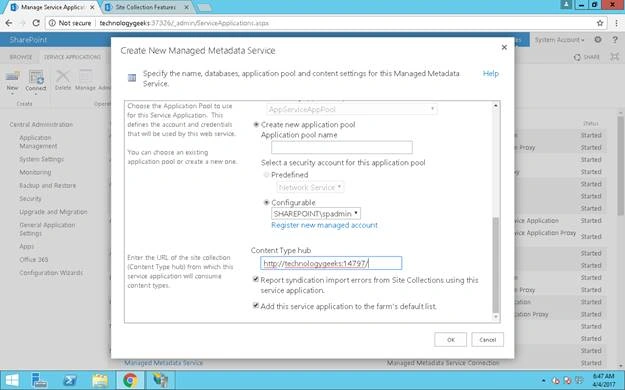Viewport: 625px width, 390px height.
Task: Click the SharePoint help question icon
Action: [615, 39]
